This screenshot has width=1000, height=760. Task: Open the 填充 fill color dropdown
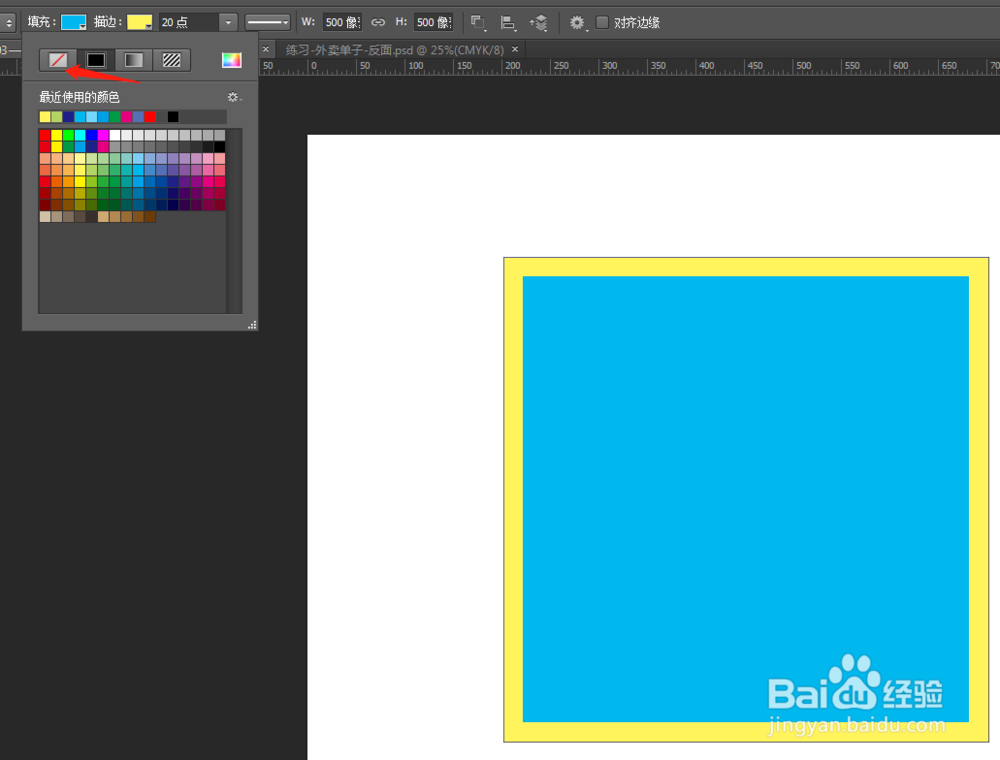(x=73, y=22)
